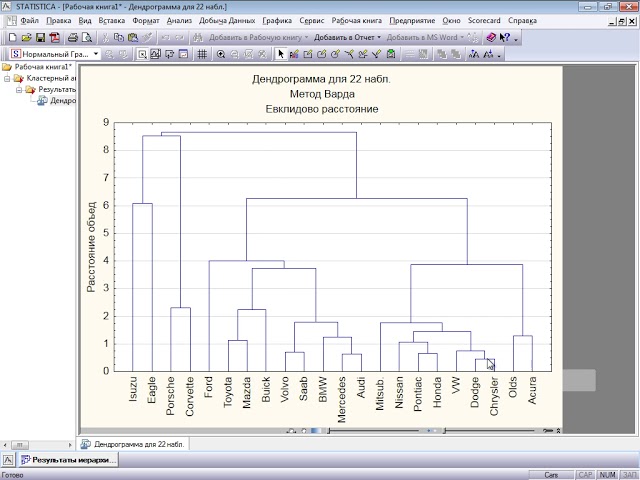640x480 pixels.
Task: Click the Find binoculars icon
Action: [x=198, y=38]
